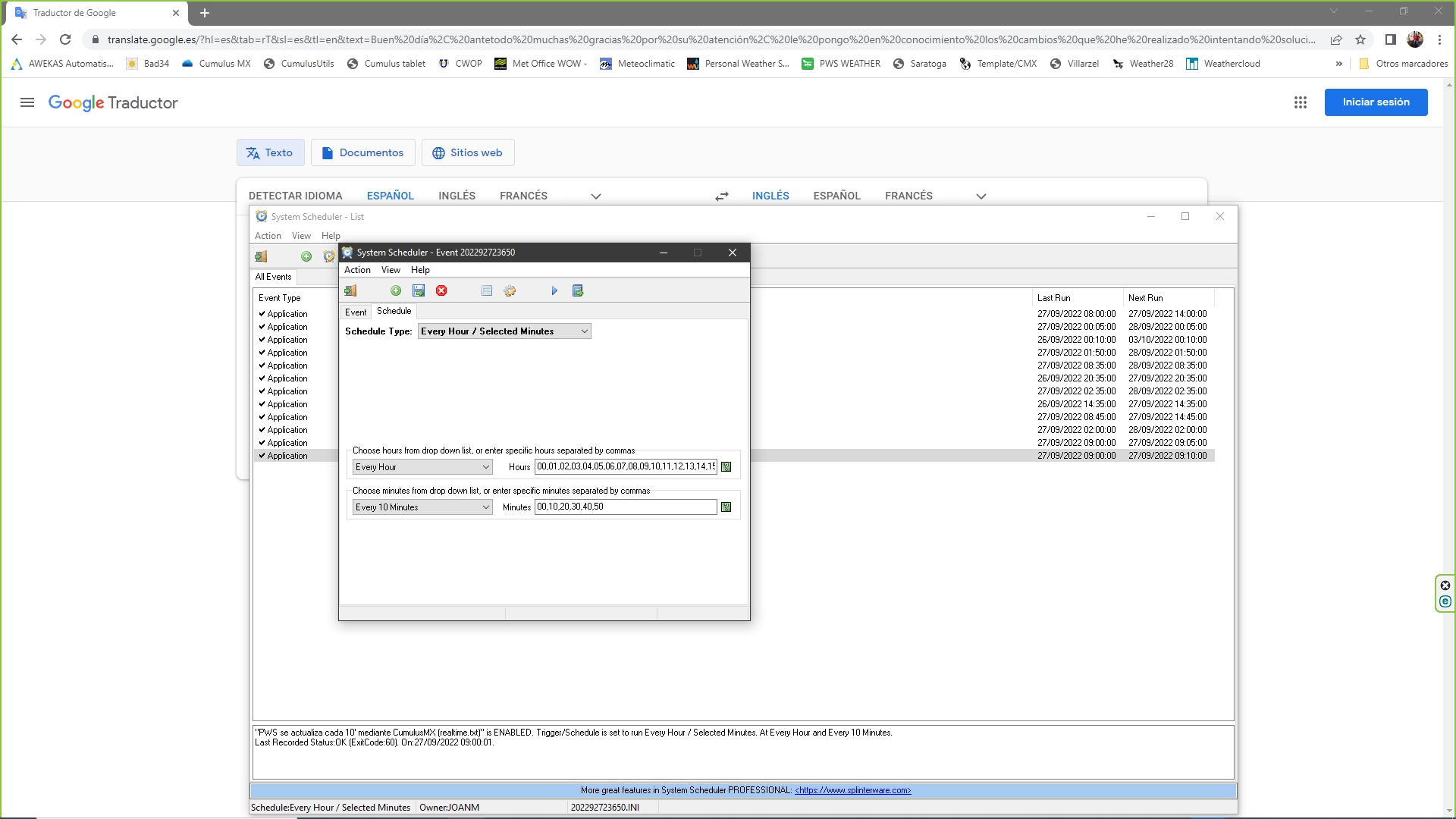Select event row with Next Run 27/09/2022 14:00:00
This screenshot has width=1456, height=819.
[734, 314]
